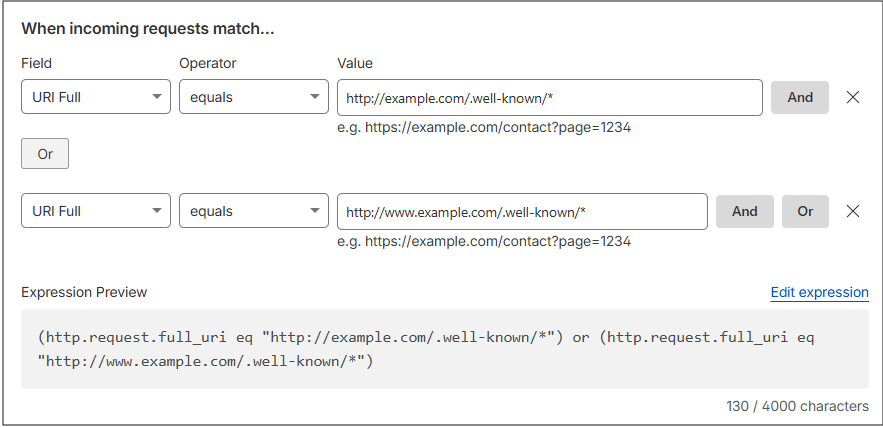Focus the http://www.example.com/.well-known/* value field
Viewport: 883px width, 427px height.
[522, 211]
